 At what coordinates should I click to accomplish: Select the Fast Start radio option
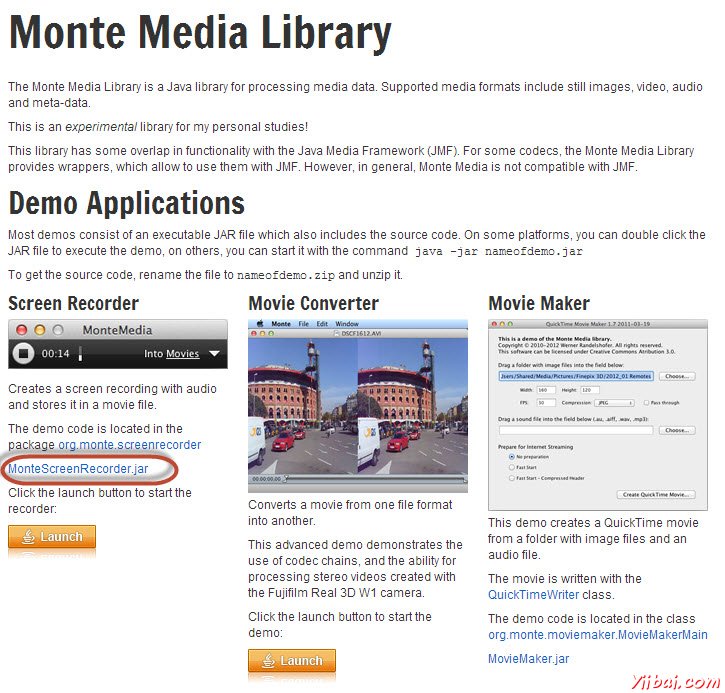tap(512, 467)
